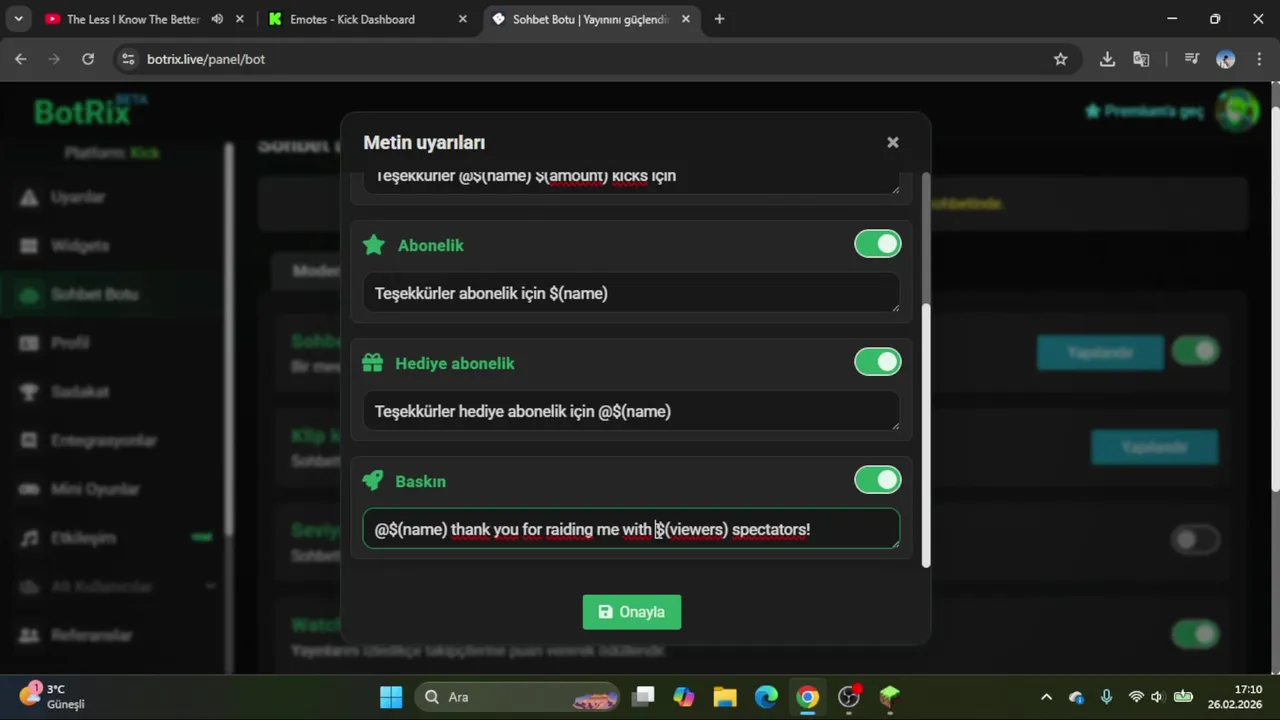Click the OneDrive cloud tray icon

pos(1076,697)
